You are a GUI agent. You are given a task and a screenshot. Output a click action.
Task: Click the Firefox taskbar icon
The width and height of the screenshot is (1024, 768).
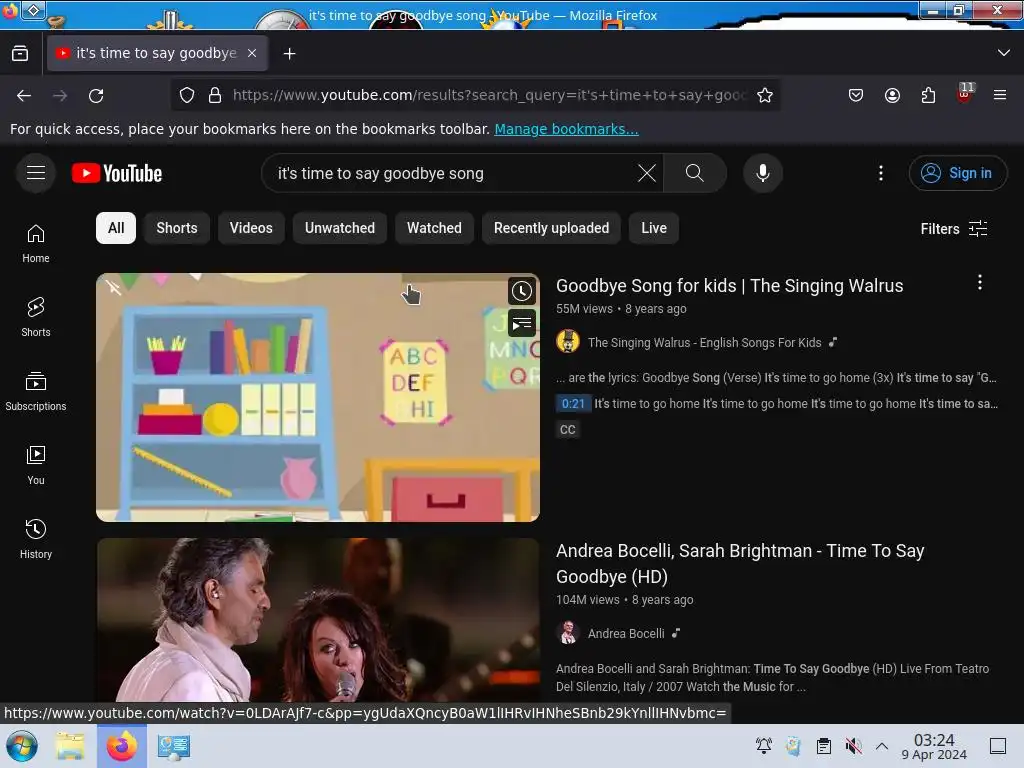pos(121,746)
